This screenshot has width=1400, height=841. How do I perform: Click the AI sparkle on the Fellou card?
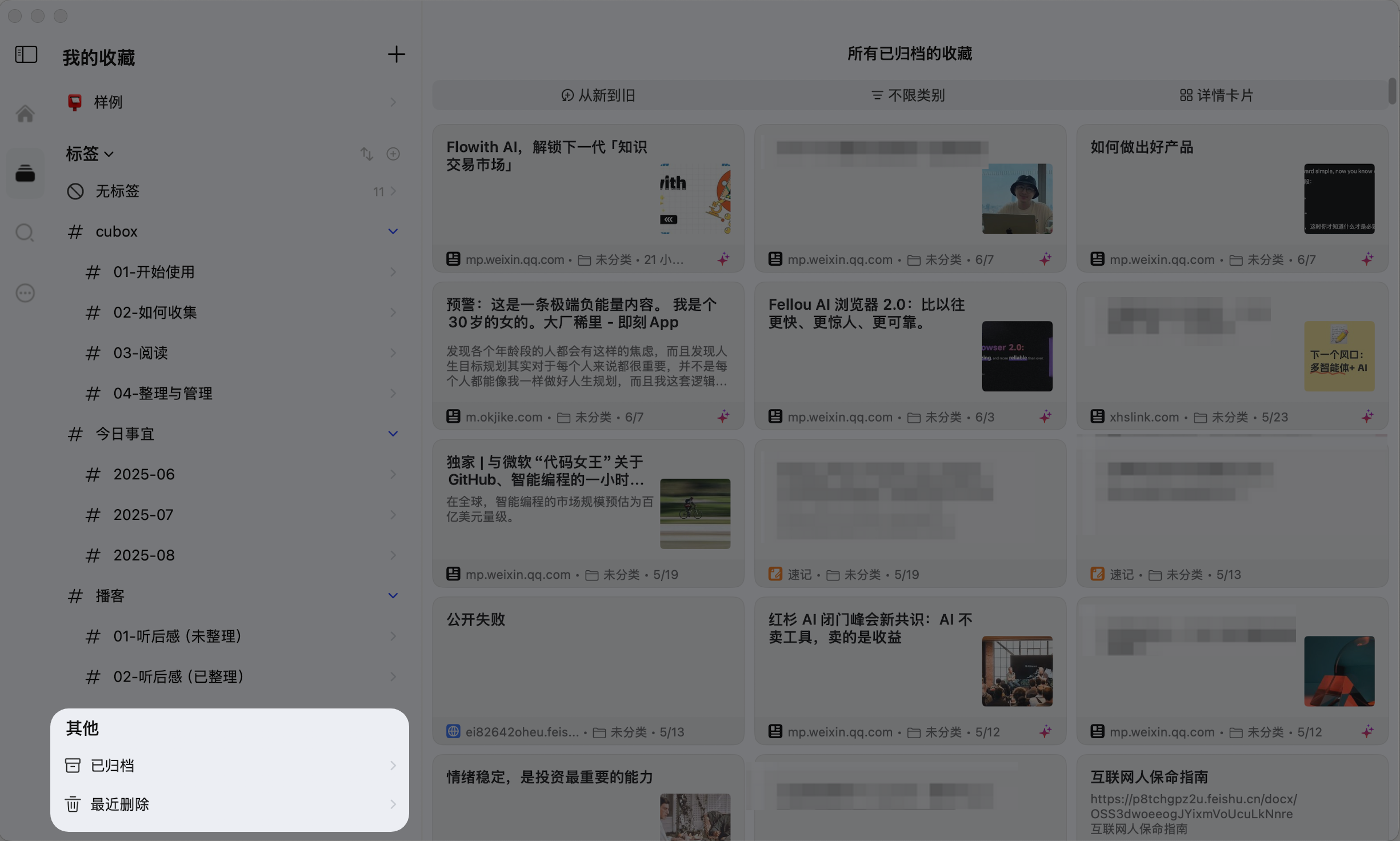click(x=1046, y=417)
